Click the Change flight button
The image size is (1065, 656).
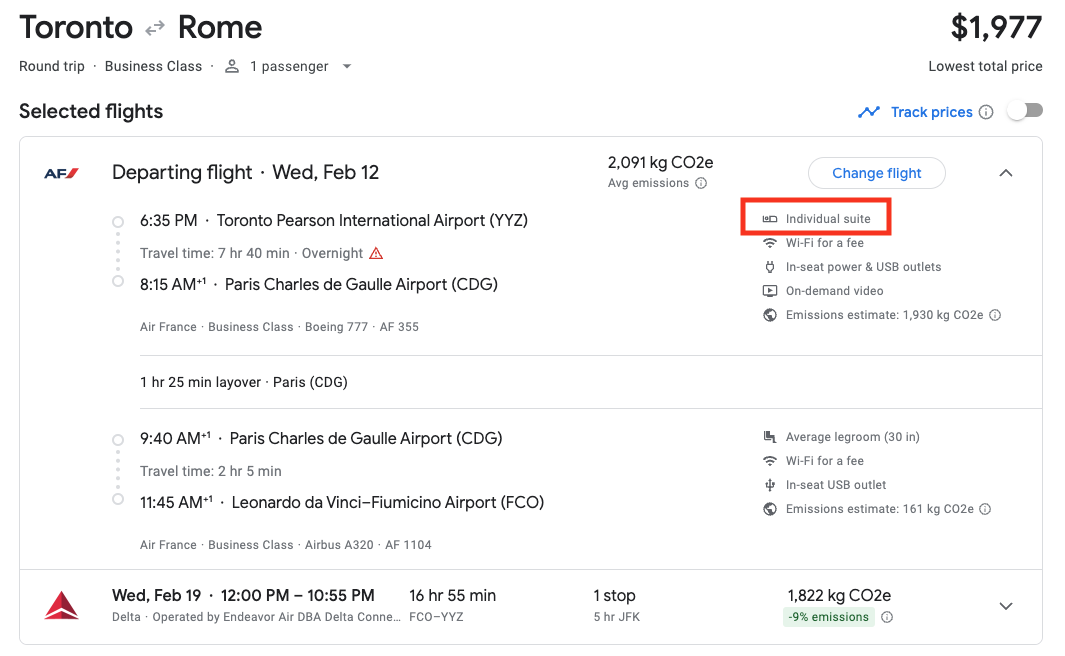(x=877, y=172)
